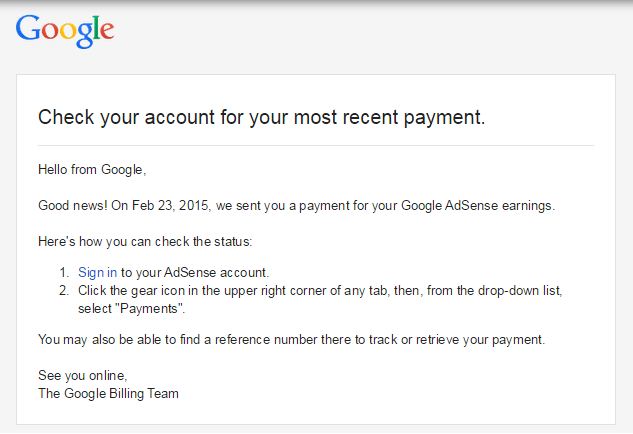Click the reference number sentence

(x=291, y=340)
